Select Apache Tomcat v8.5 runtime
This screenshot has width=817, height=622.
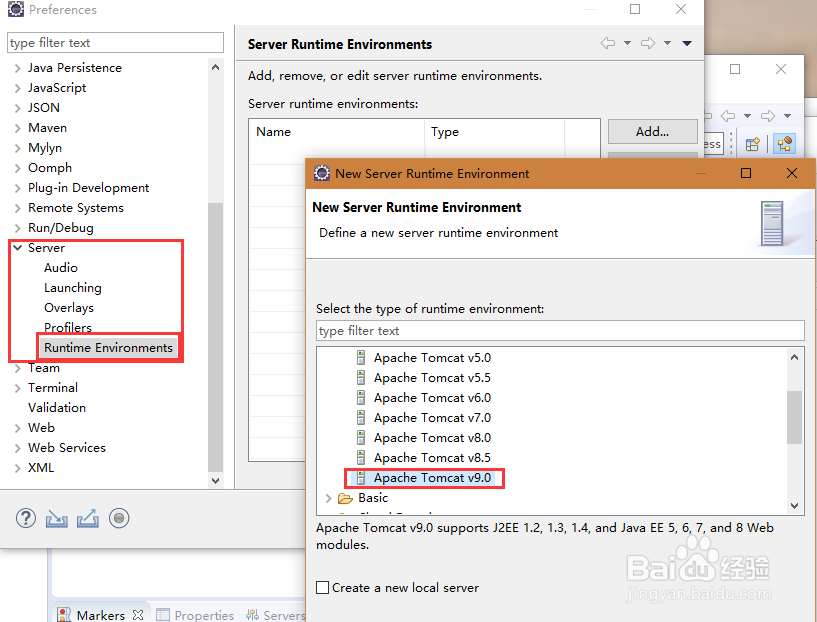click(x=432, y=458)
